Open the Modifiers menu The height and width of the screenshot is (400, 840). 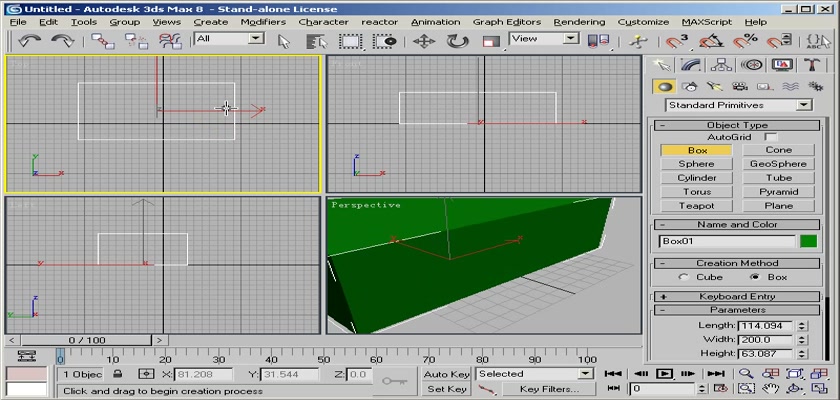point(263,22)
